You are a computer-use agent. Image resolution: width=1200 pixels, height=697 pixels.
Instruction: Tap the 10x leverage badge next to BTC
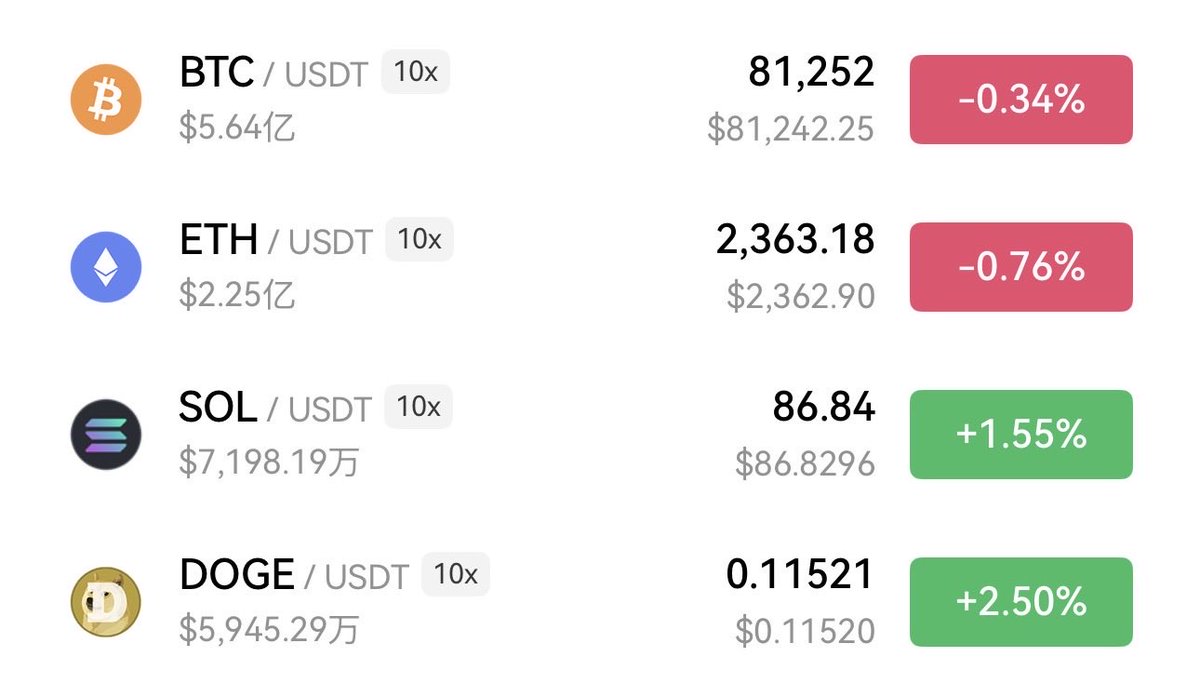pyautogui.click(x=415, y=73)
